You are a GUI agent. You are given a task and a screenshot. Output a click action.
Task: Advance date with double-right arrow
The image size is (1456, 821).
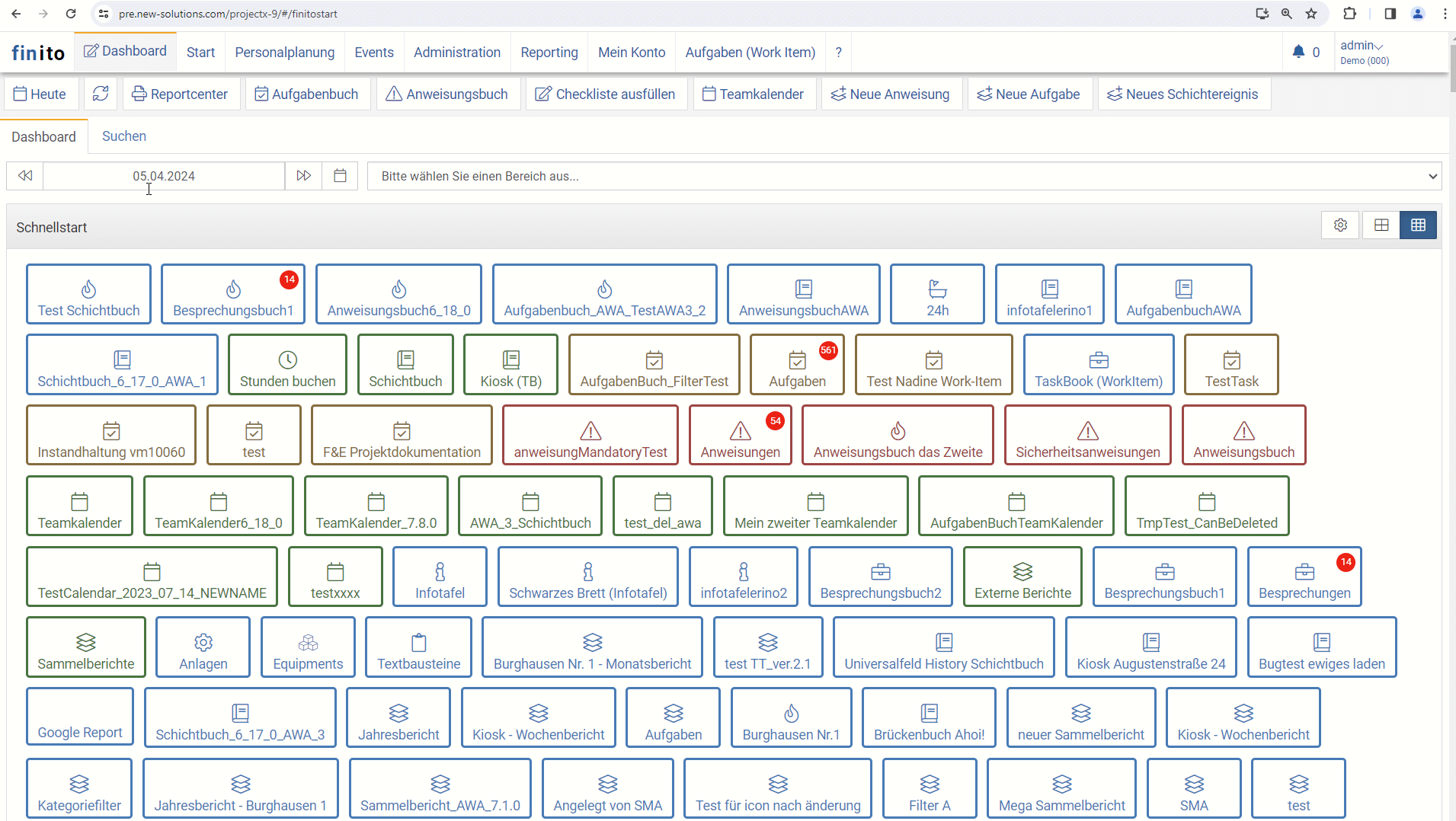pos(303,176)
